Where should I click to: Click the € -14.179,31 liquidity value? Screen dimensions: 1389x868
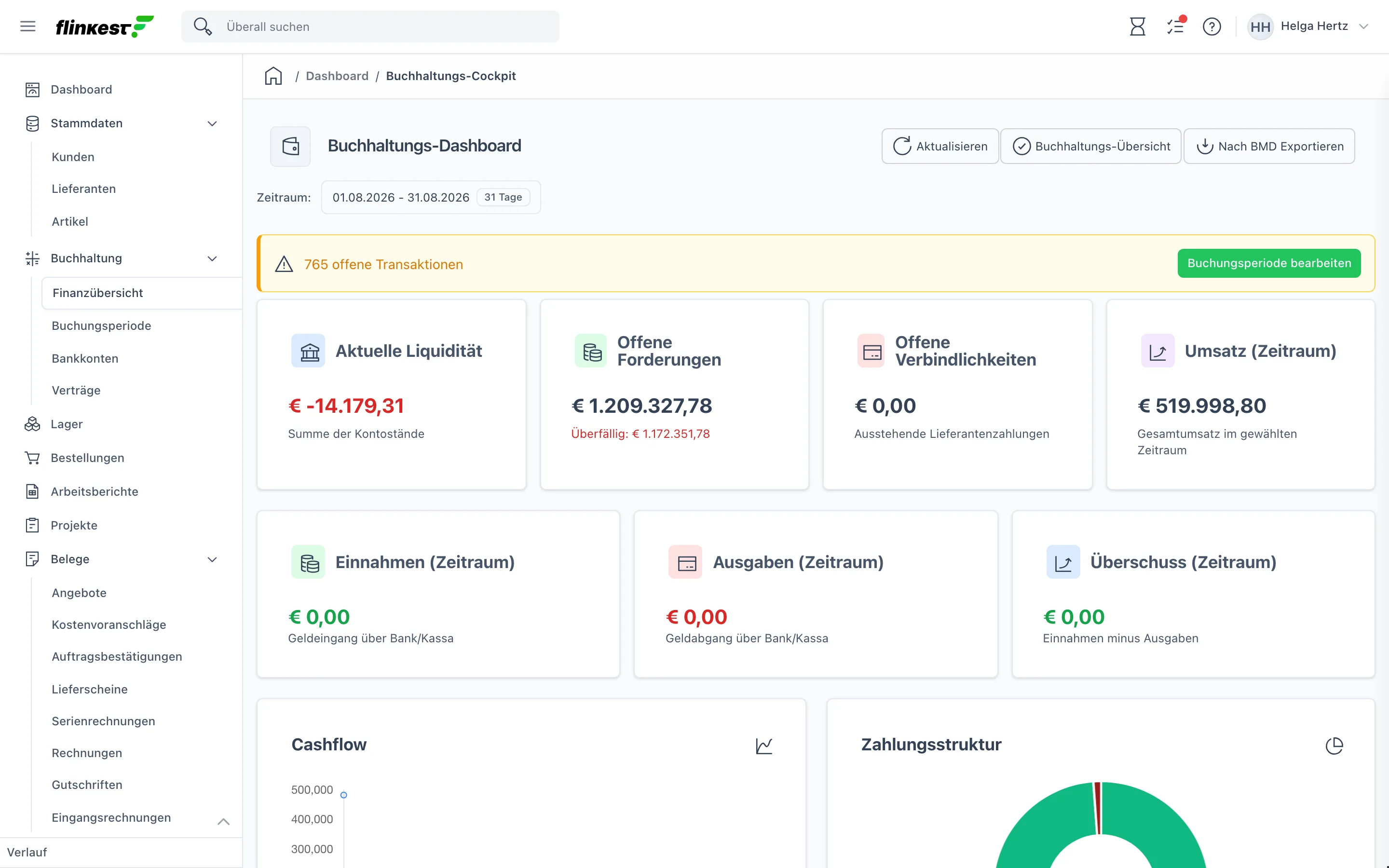tap(346, 406)
